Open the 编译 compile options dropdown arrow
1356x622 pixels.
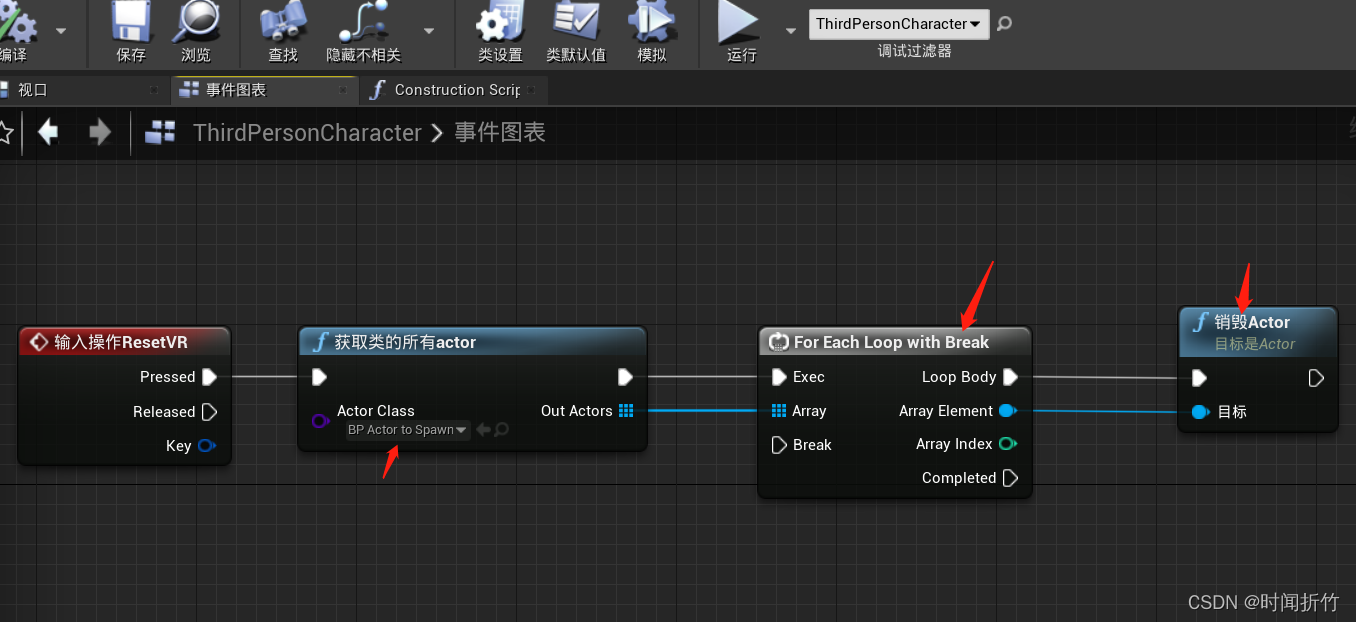pos(61,31)
